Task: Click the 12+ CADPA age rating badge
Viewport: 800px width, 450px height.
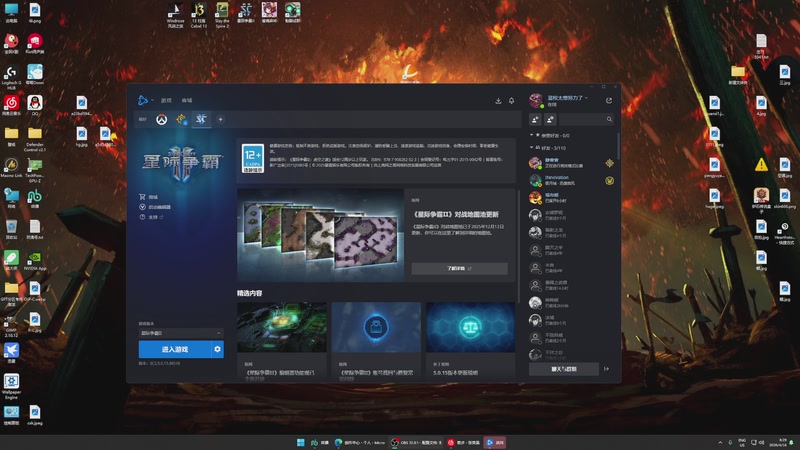Action: pos(253,158)
